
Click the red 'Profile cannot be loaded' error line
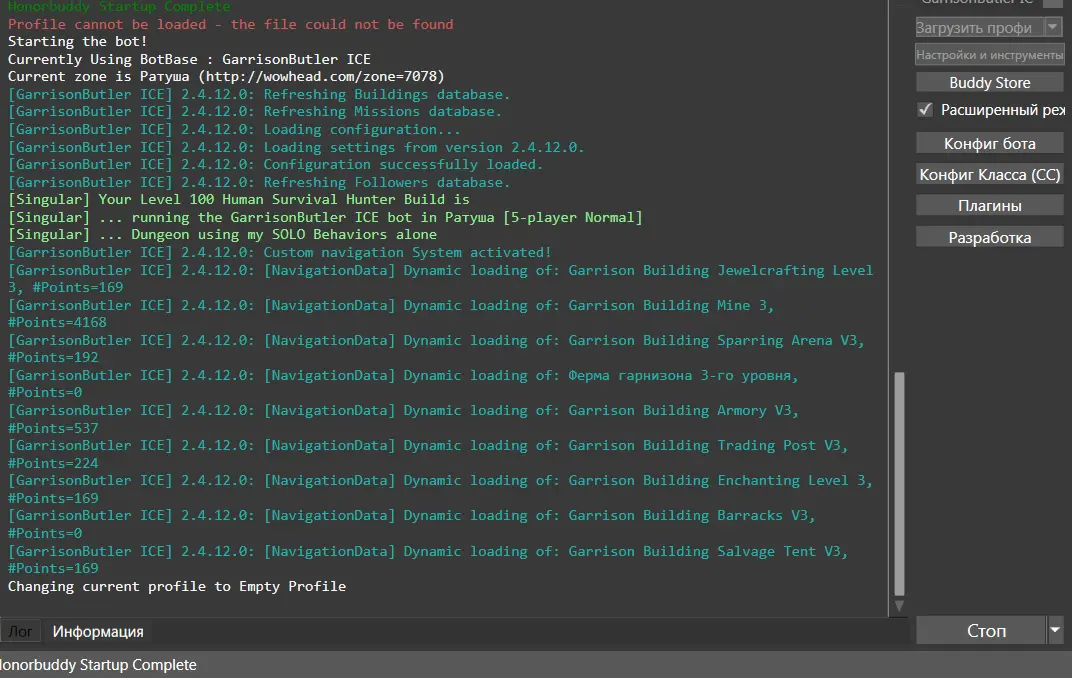pyautogui.click(x=230, y=25)
